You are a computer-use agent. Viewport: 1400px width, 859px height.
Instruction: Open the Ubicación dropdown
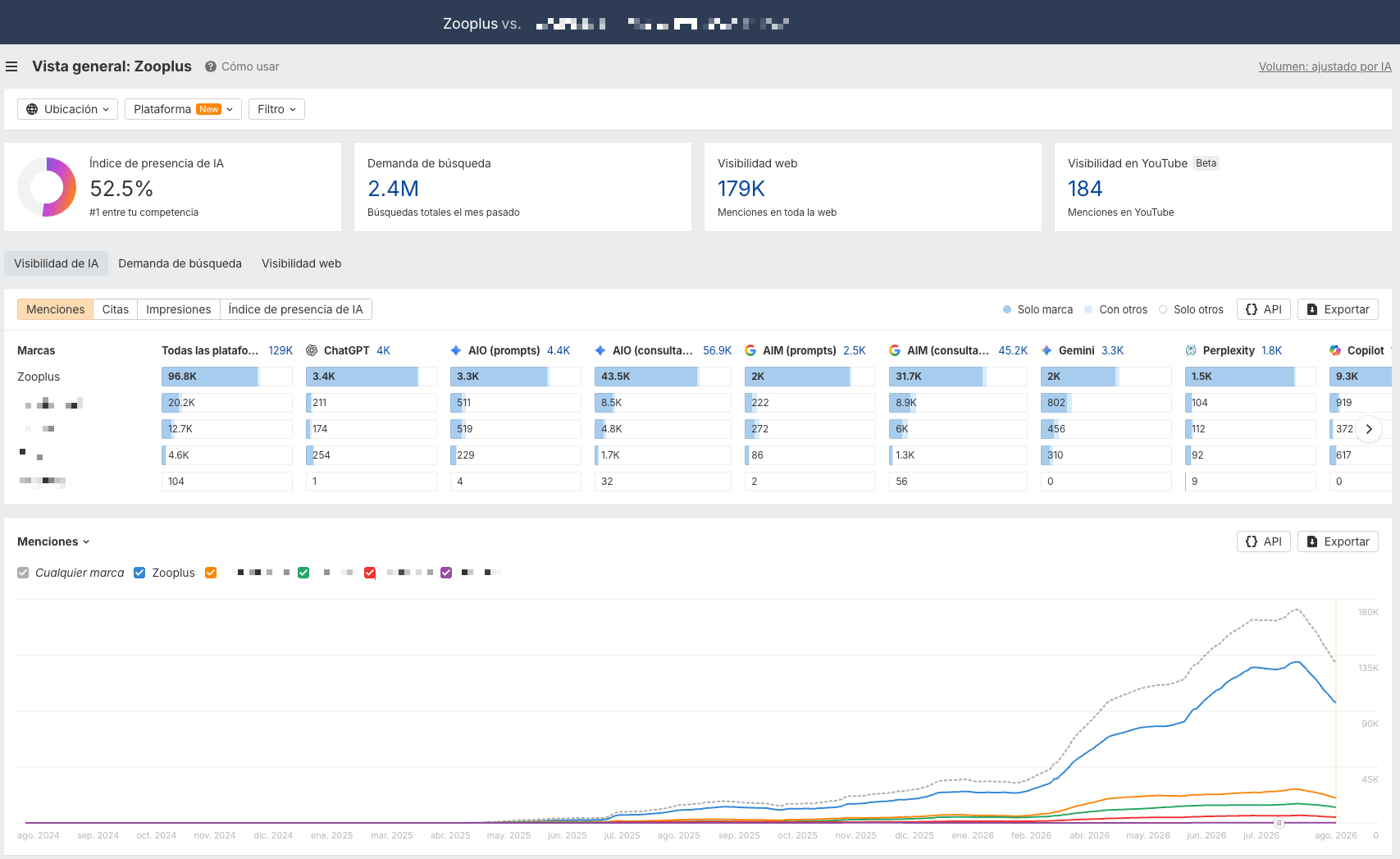(x=67, y=109)
